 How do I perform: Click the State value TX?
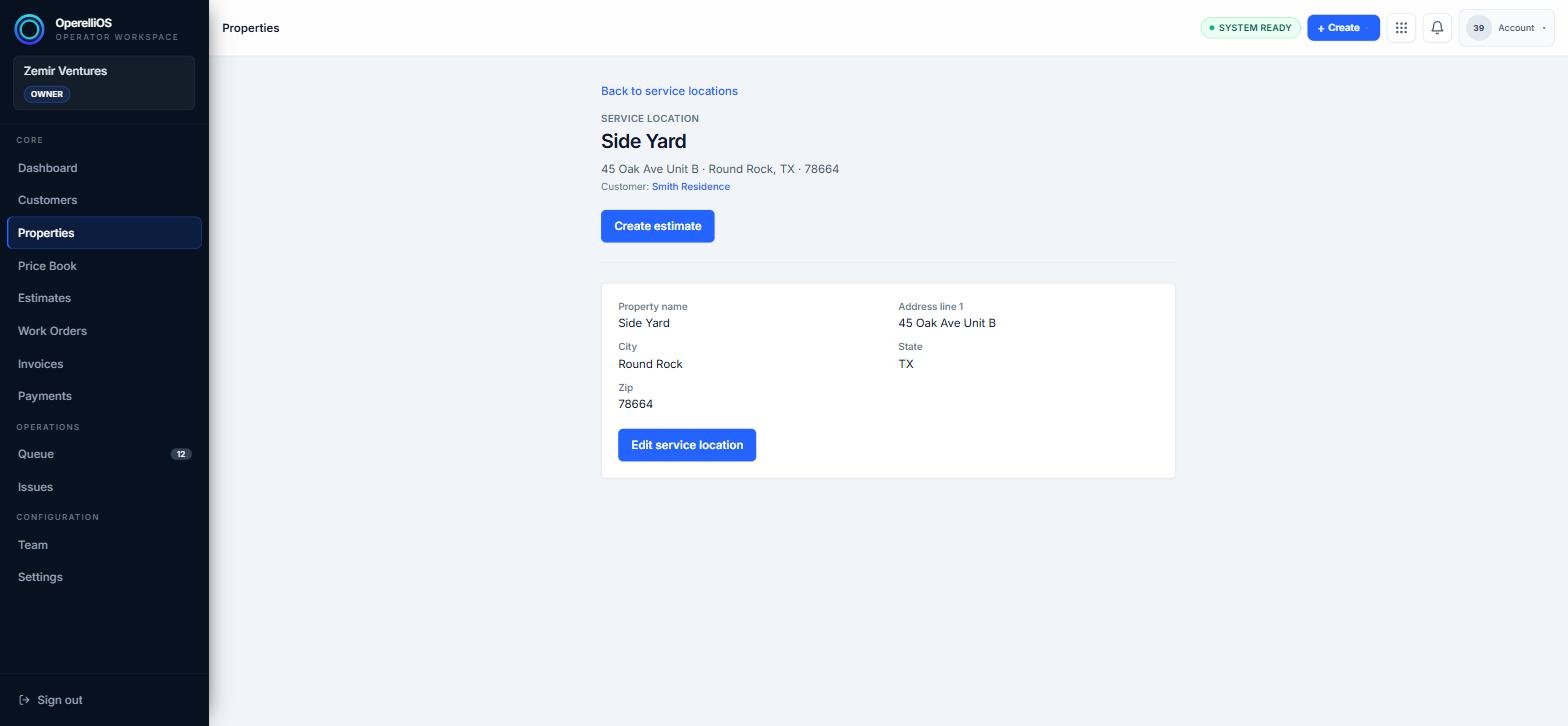(906, 364)
